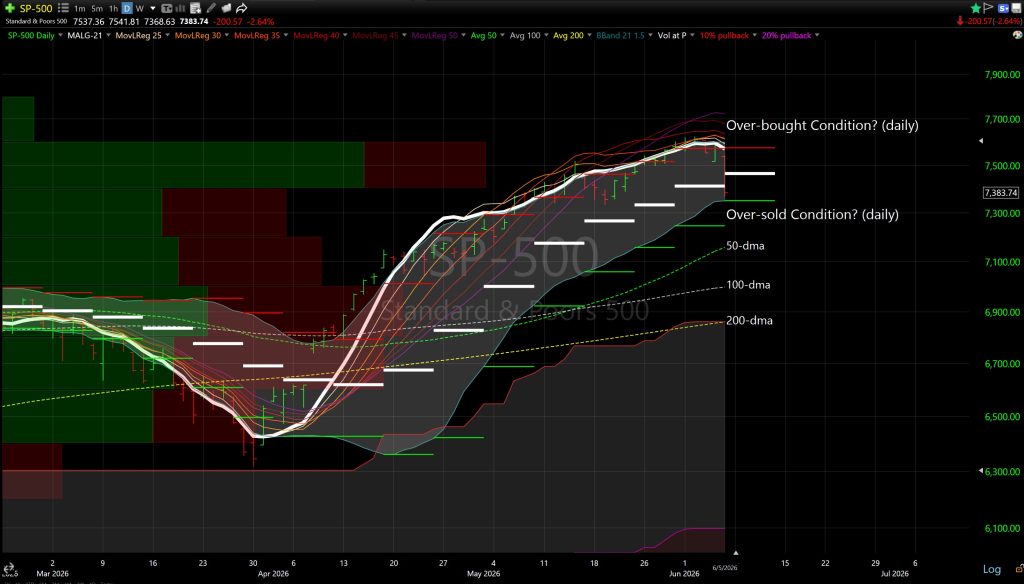The width and height of the screenshot is (1024, 584).
Task: Select the 'Over-sold Condition? (daily)' annotation
Action: click(x=812, y=214)
